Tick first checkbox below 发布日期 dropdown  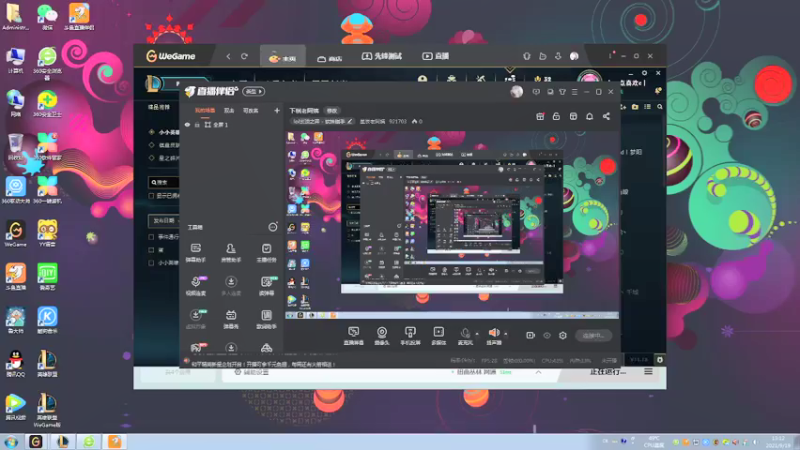(x=151, y=237)
